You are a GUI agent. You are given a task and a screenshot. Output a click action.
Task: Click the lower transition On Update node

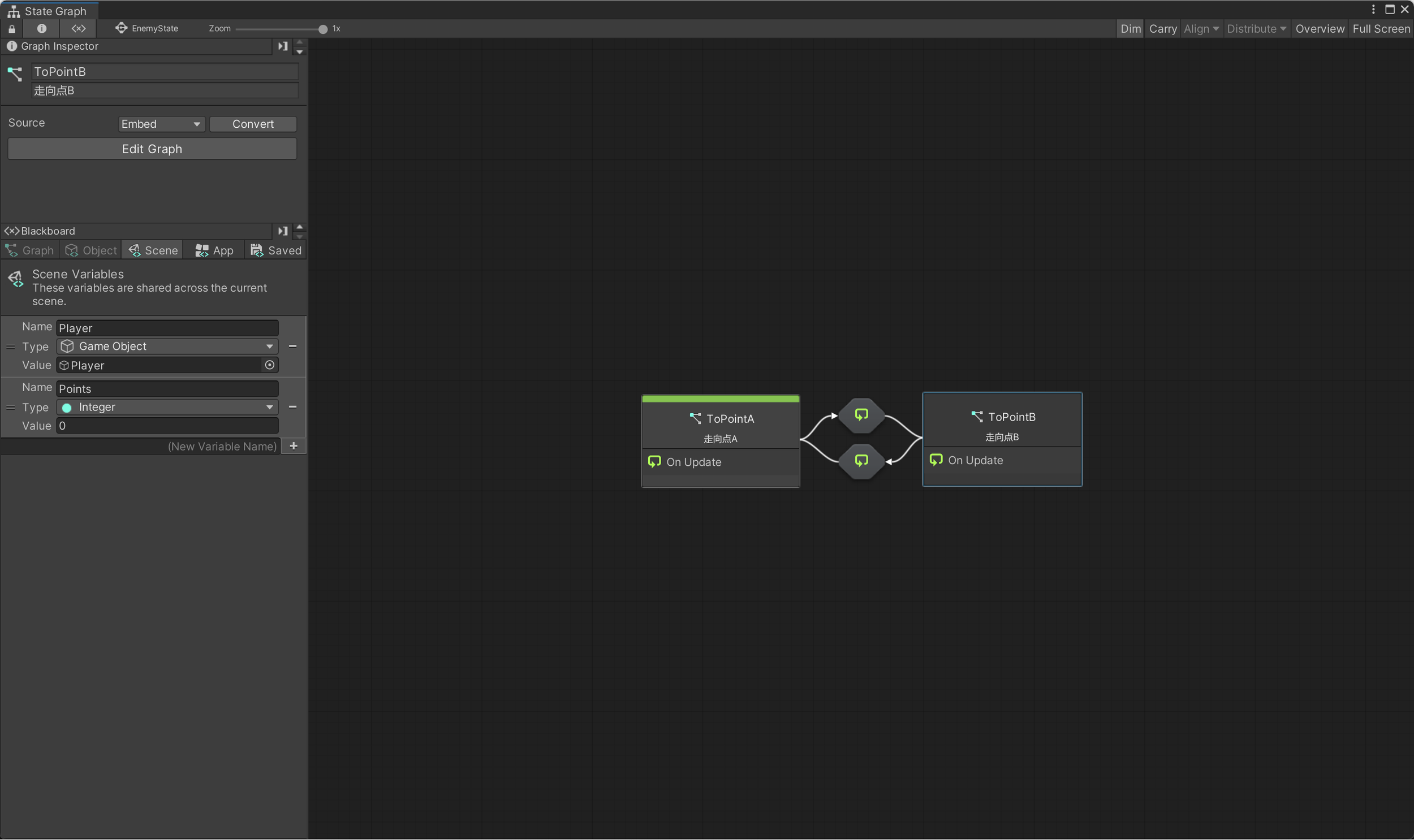(x=861, y=461)
